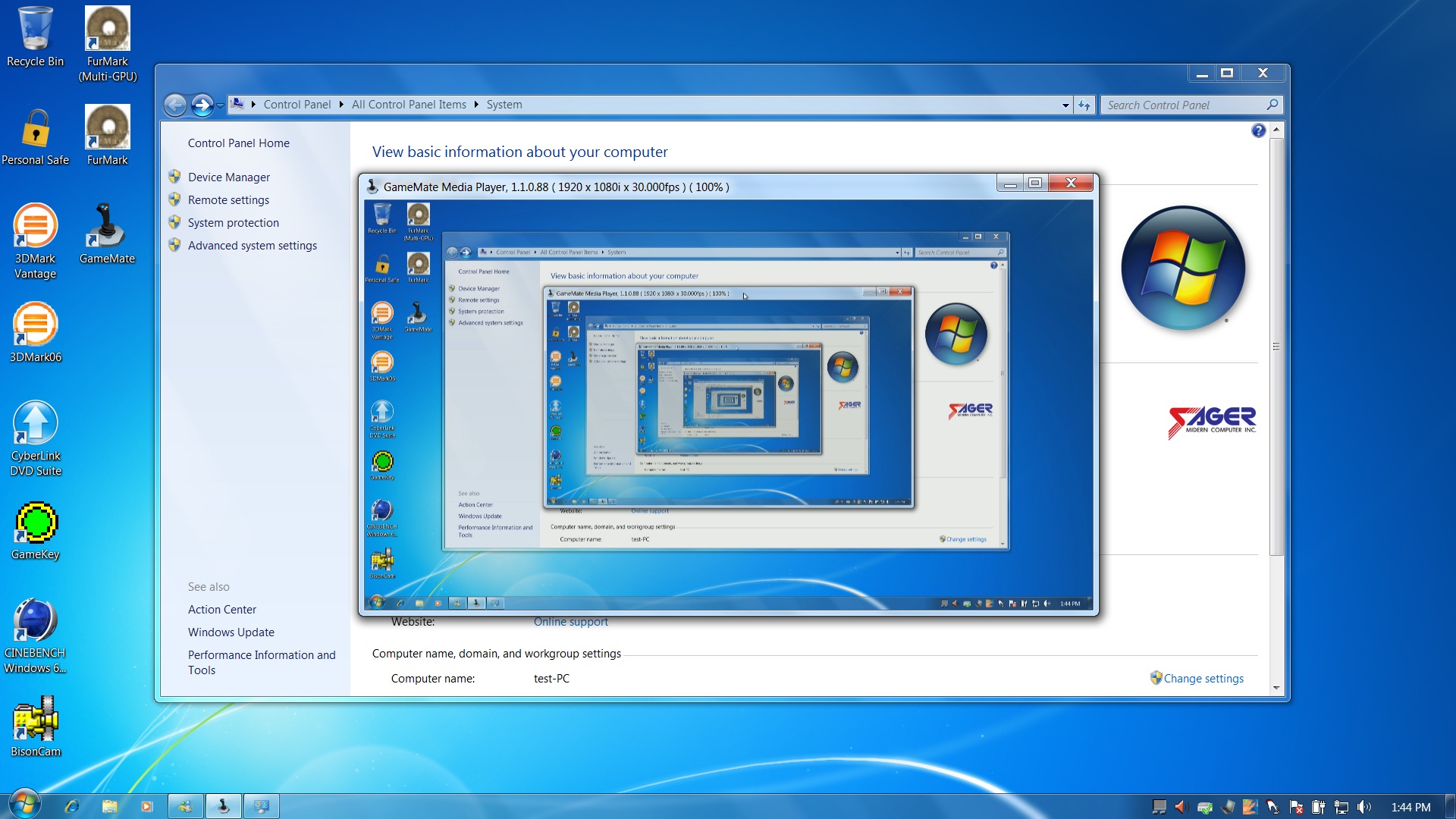Screen dimensions: 1456x819
Task: Open the network connection tray icon
Action: 1341,807
